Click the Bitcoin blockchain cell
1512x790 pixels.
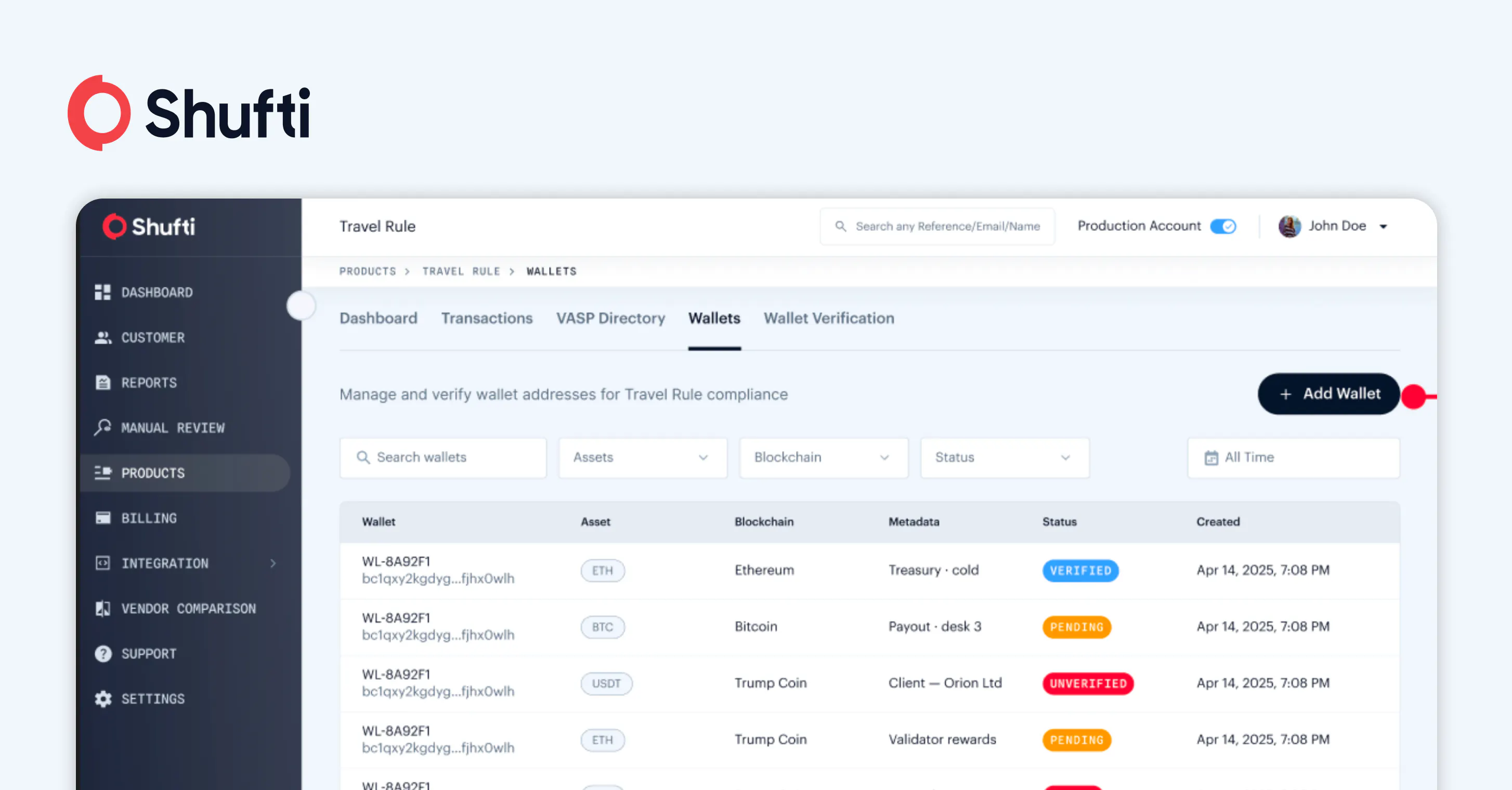tap(756, 626)
